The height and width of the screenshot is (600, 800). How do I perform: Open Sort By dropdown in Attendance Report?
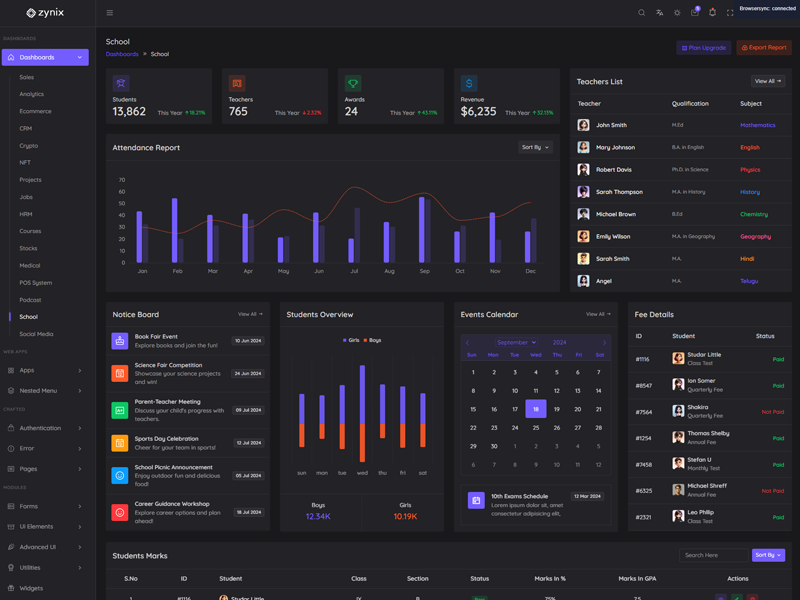(x=535, y=147)
